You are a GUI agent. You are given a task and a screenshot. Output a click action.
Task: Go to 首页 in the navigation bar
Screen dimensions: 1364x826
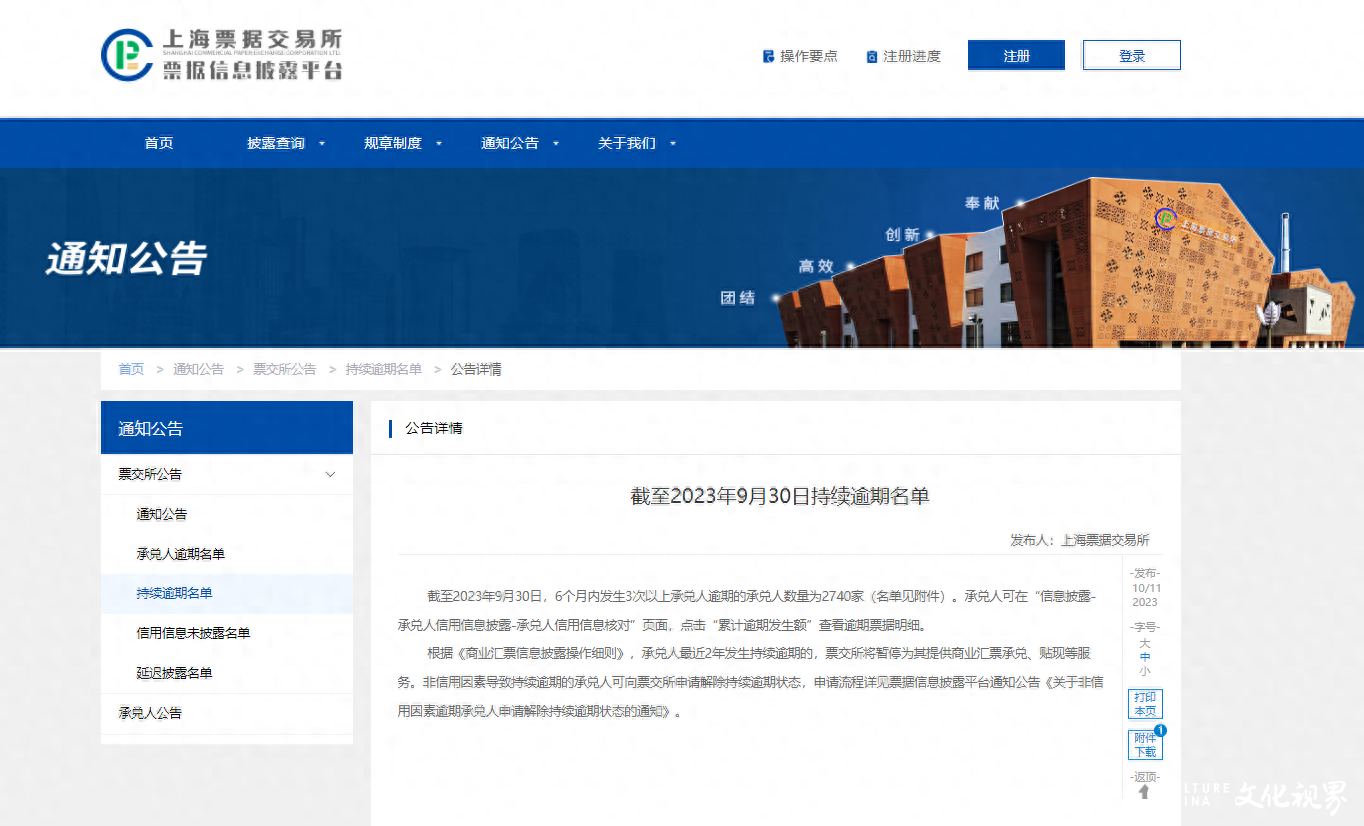click(159, 143)
